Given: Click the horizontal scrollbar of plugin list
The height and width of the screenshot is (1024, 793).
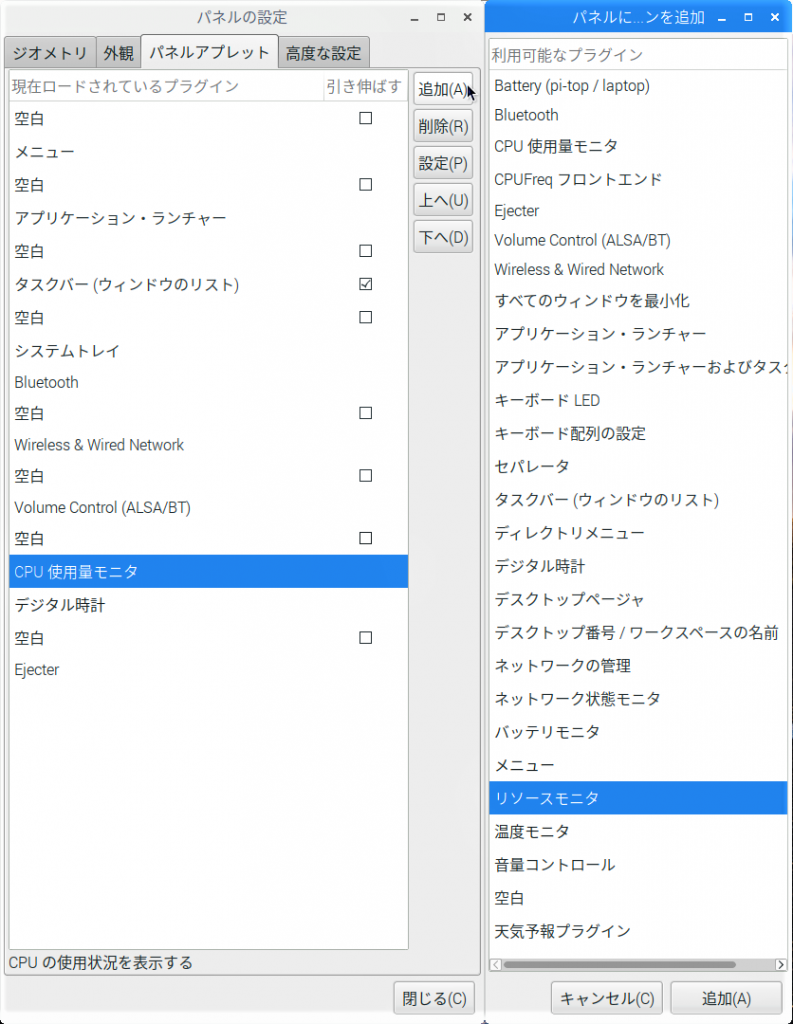Looking at the screenshot, I should coord(620,965).
